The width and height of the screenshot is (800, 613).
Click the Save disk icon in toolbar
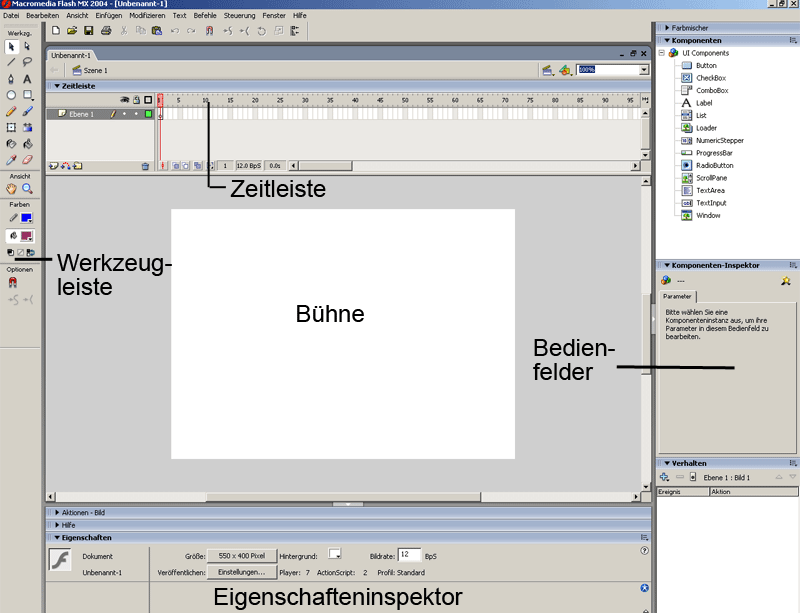pyautogui.click(x=90, y=32)
